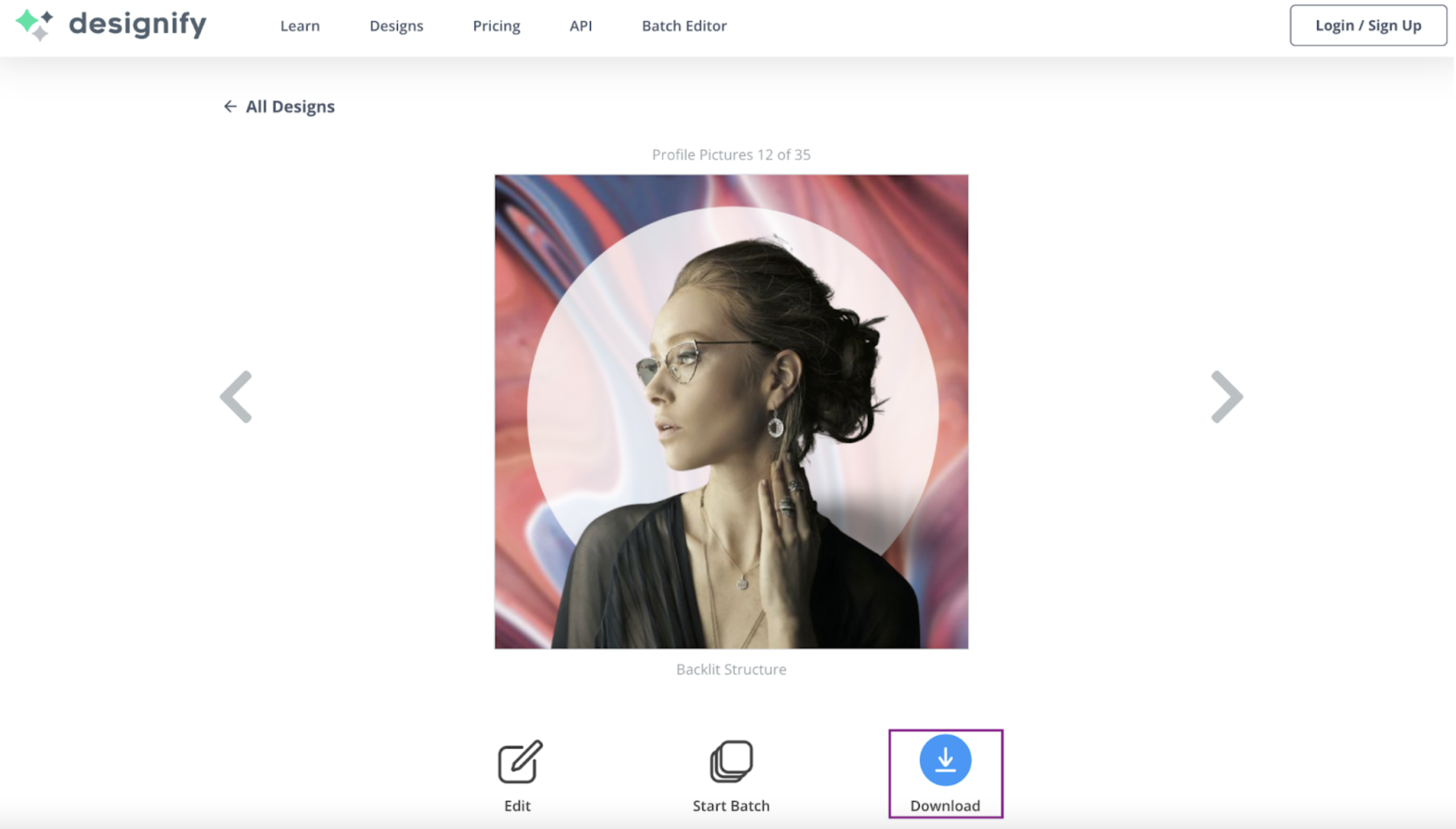1456x829 pixels.
Task: Open the API page
Action: click(580, 25)
